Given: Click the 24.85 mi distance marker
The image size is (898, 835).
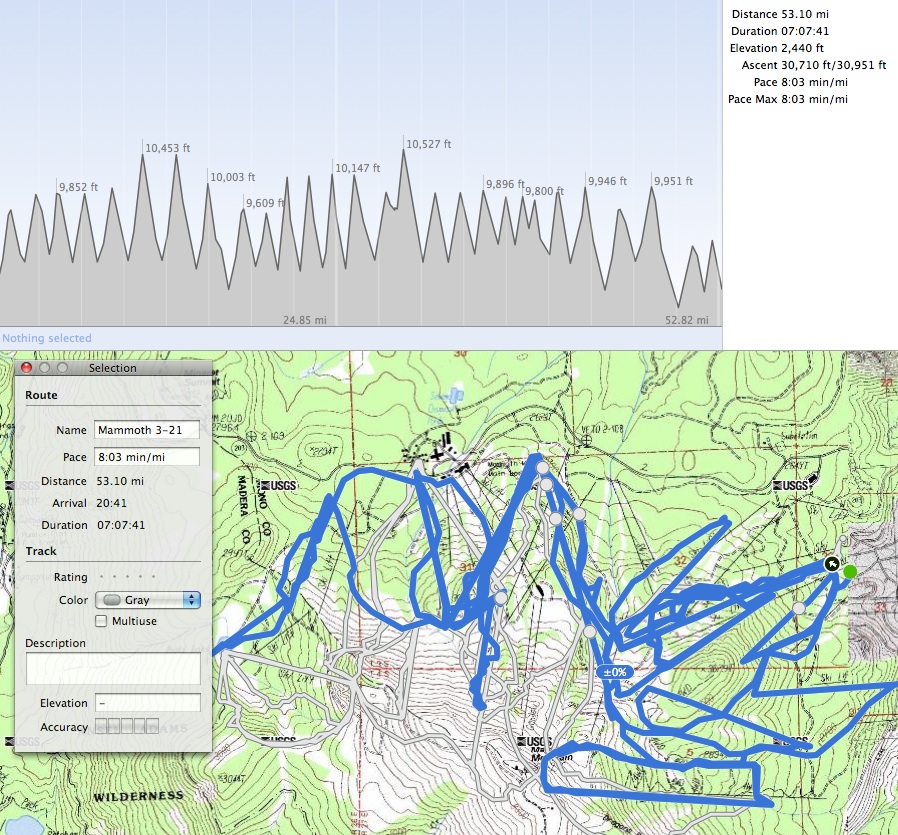Looking at the screenshot, I should point(305,320).
